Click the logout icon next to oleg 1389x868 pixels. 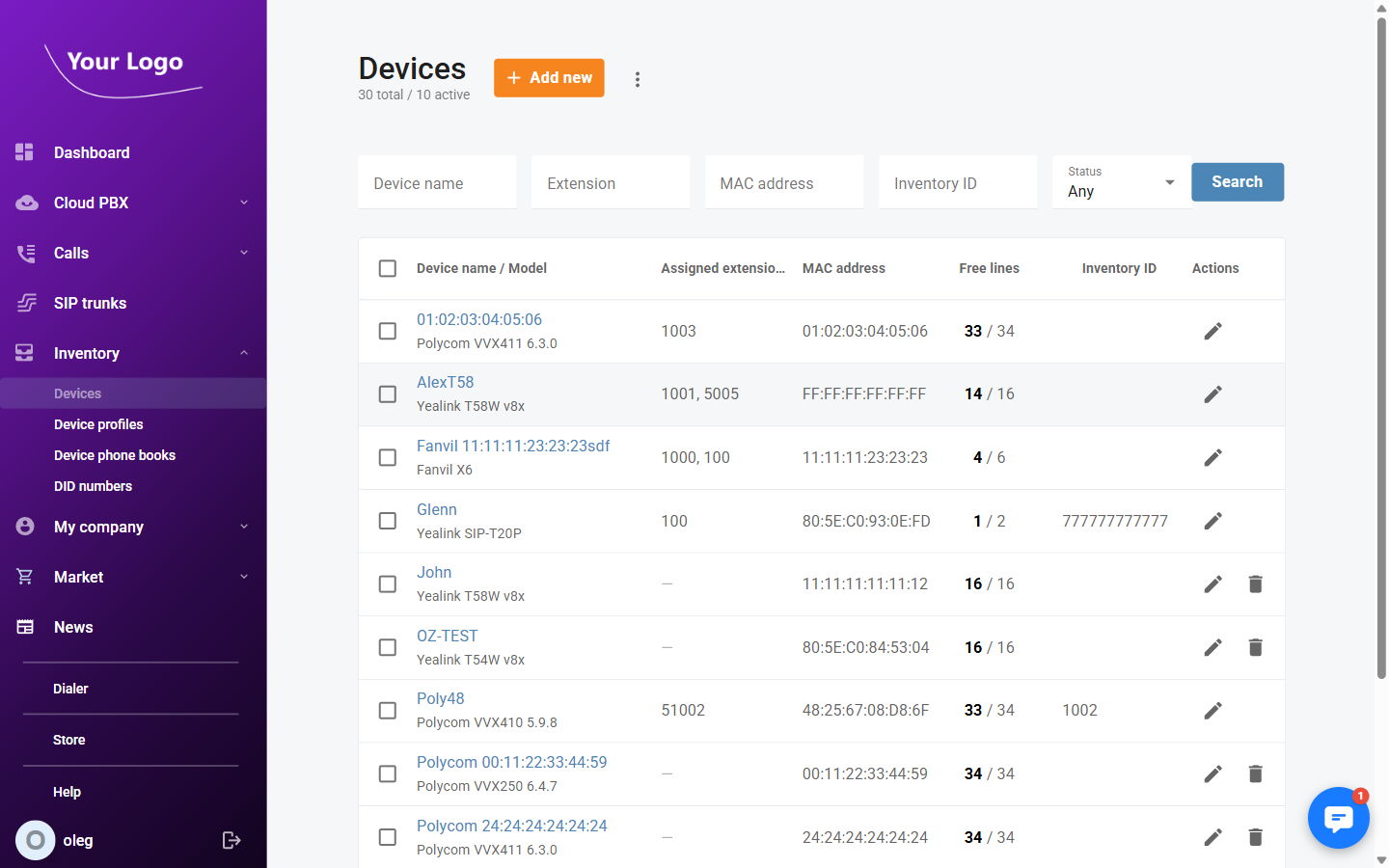231,840
